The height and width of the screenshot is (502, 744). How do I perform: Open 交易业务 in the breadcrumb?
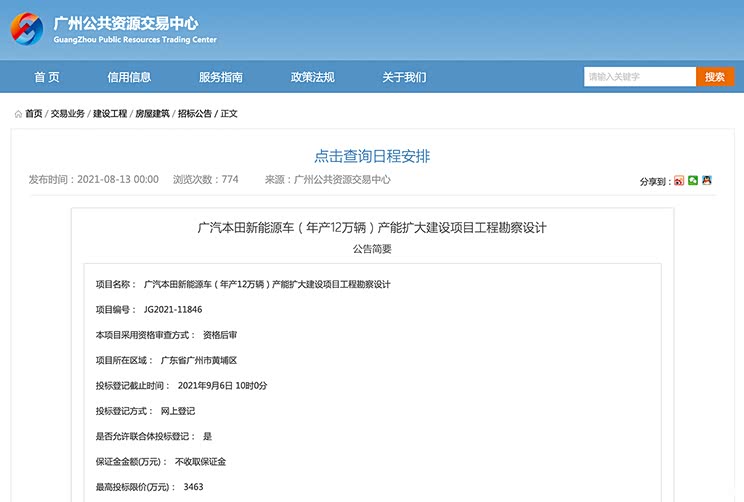click(x=68, y=114)
